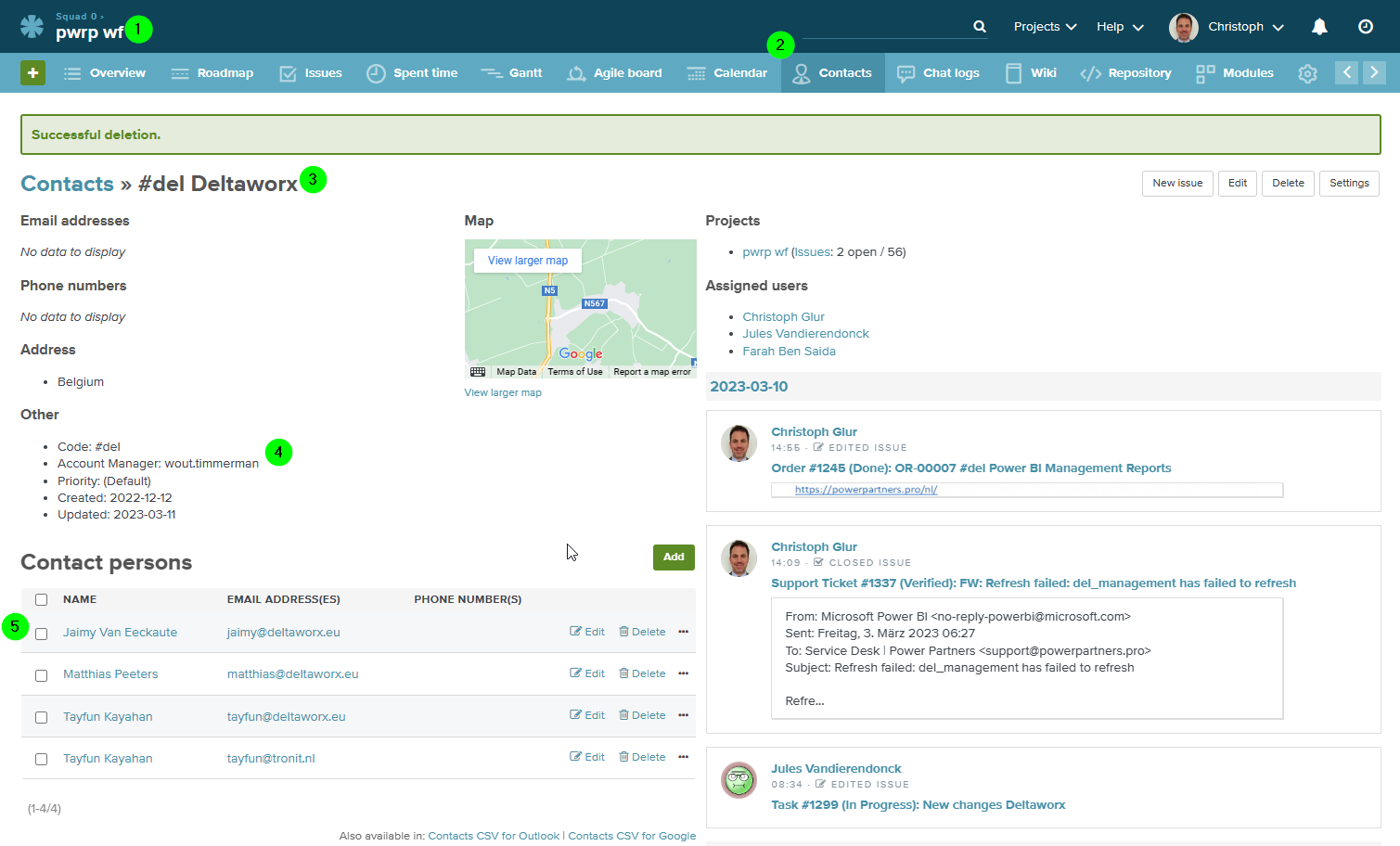1400x846 pixels.
Task: Click avatar on Support Ticket #1337 entry
Action: [739, 558]
